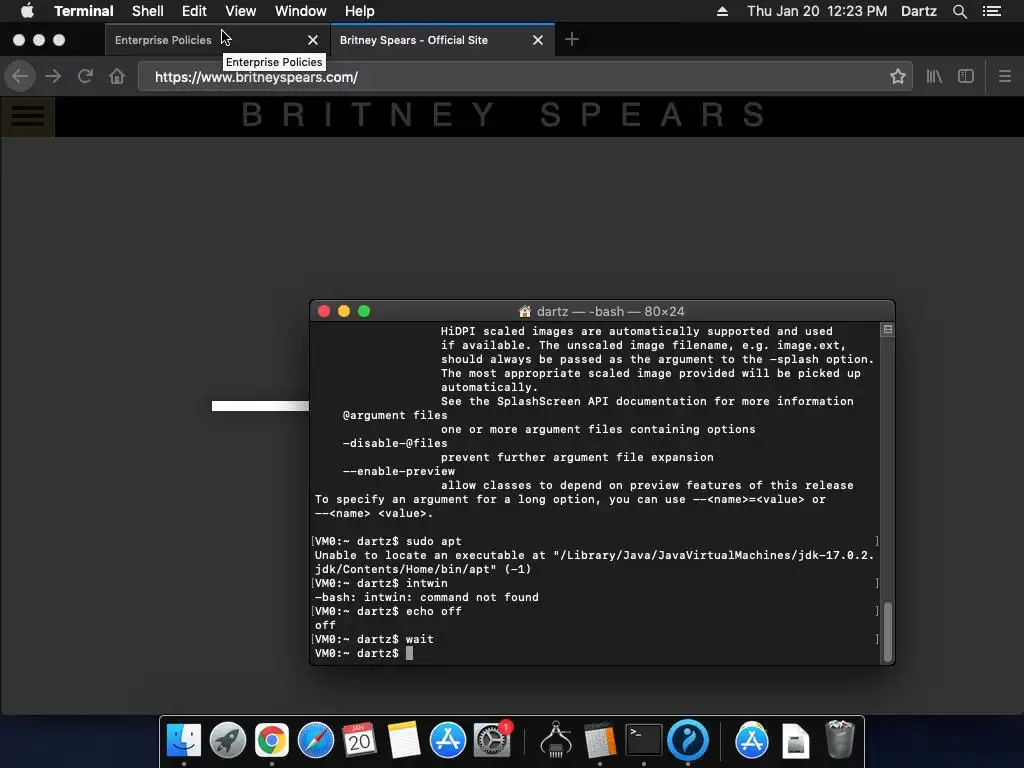Open Finder from the Dock
The image size is (1024, 768).
click(184, 741)
